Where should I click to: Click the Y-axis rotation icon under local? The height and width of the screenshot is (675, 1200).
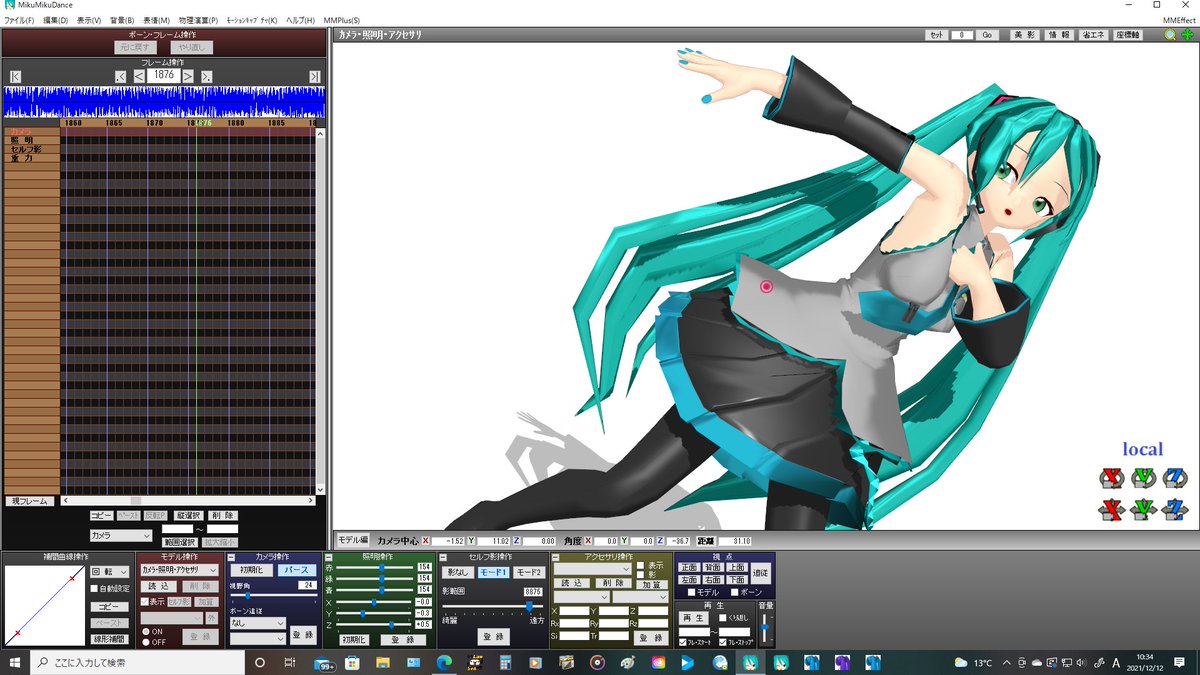[1143, 477]
